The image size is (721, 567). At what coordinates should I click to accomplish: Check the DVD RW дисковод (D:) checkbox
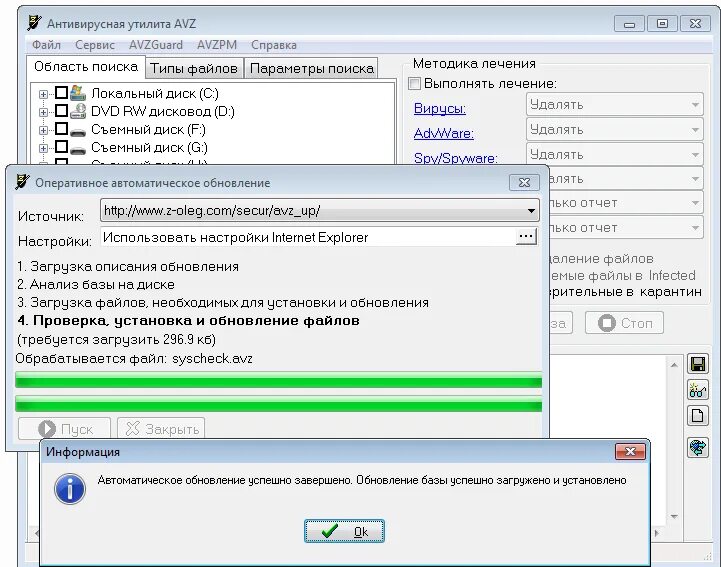point(61,110)
